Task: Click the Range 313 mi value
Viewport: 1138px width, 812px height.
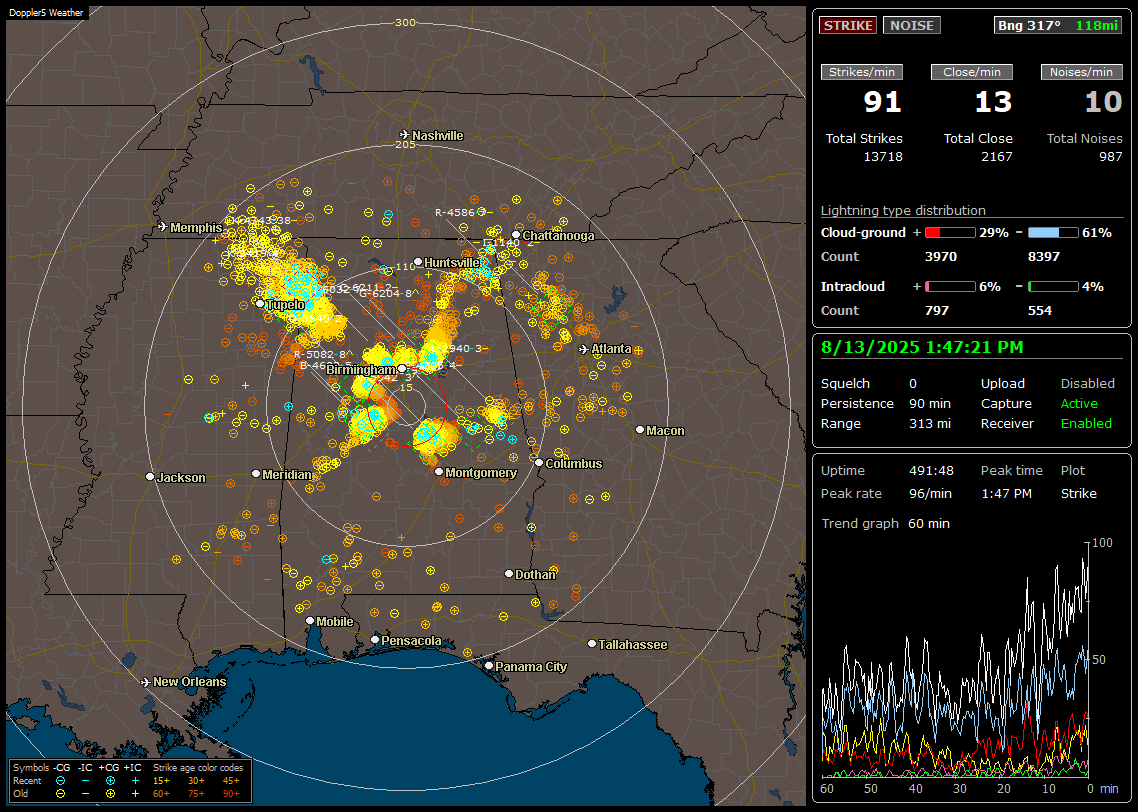Action: (930, 423)
